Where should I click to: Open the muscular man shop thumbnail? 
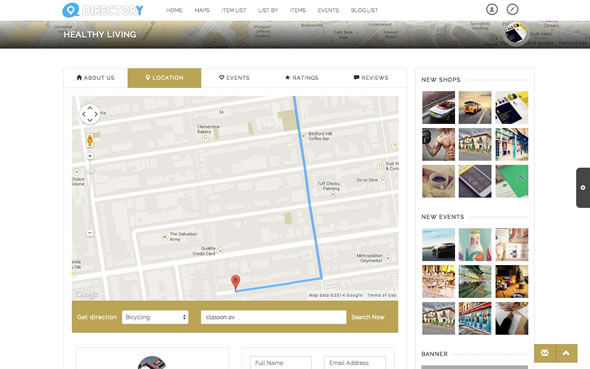(438, 144)
